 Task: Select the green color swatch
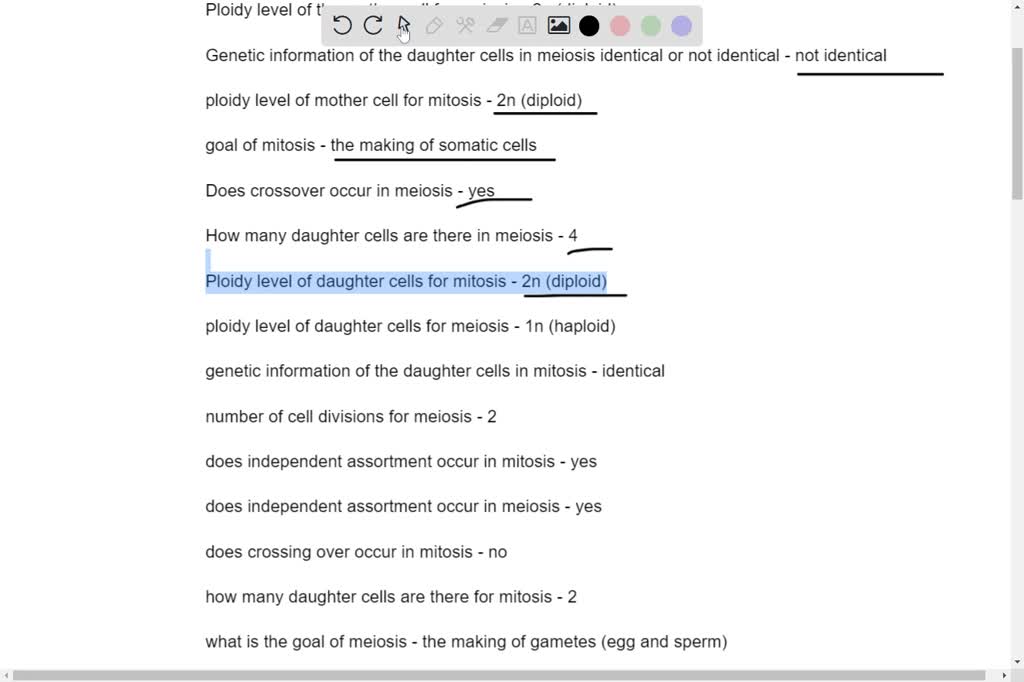[650, 25]
